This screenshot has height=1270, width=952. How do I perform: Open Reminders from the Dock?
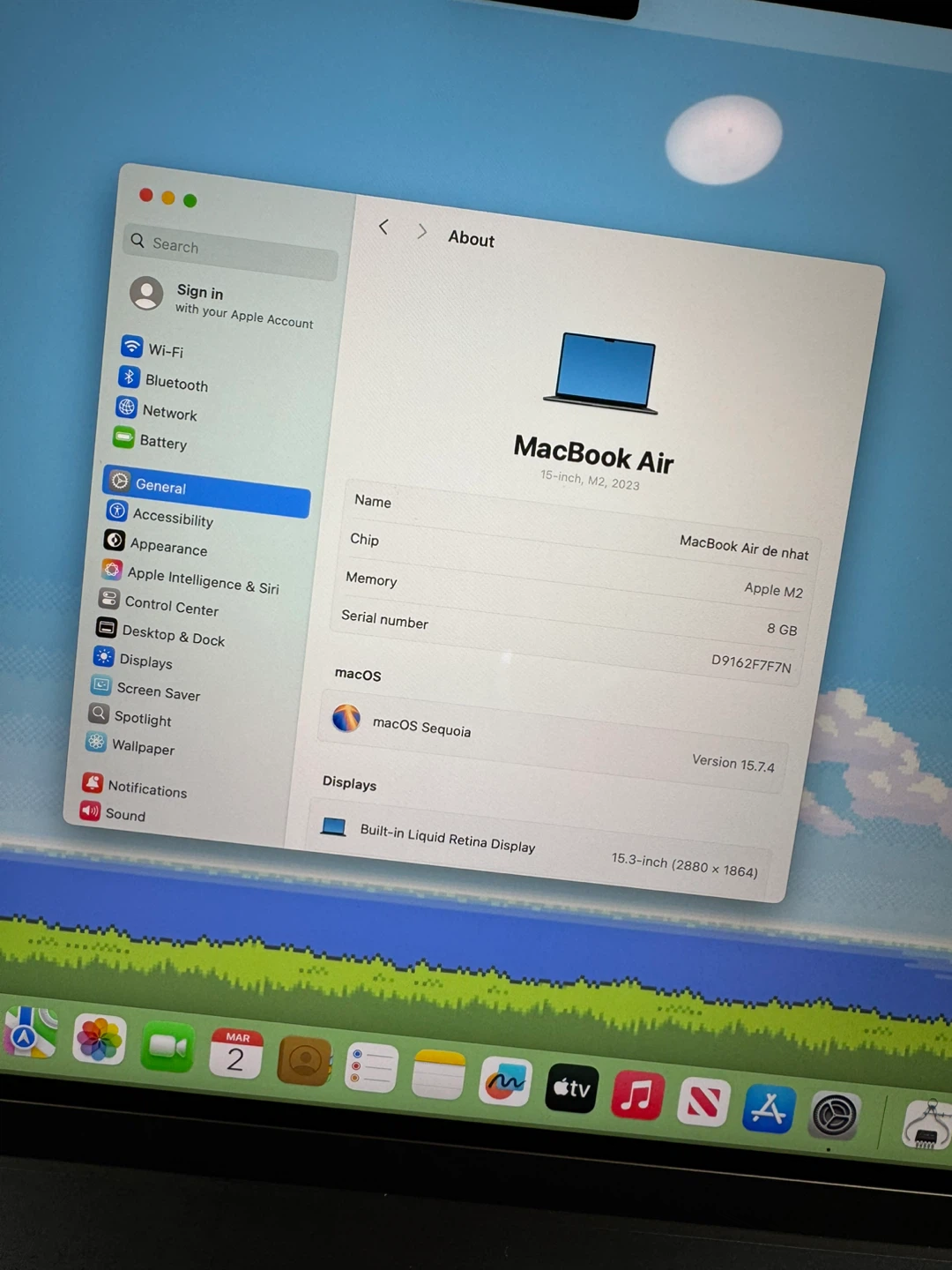point(371,1067)
